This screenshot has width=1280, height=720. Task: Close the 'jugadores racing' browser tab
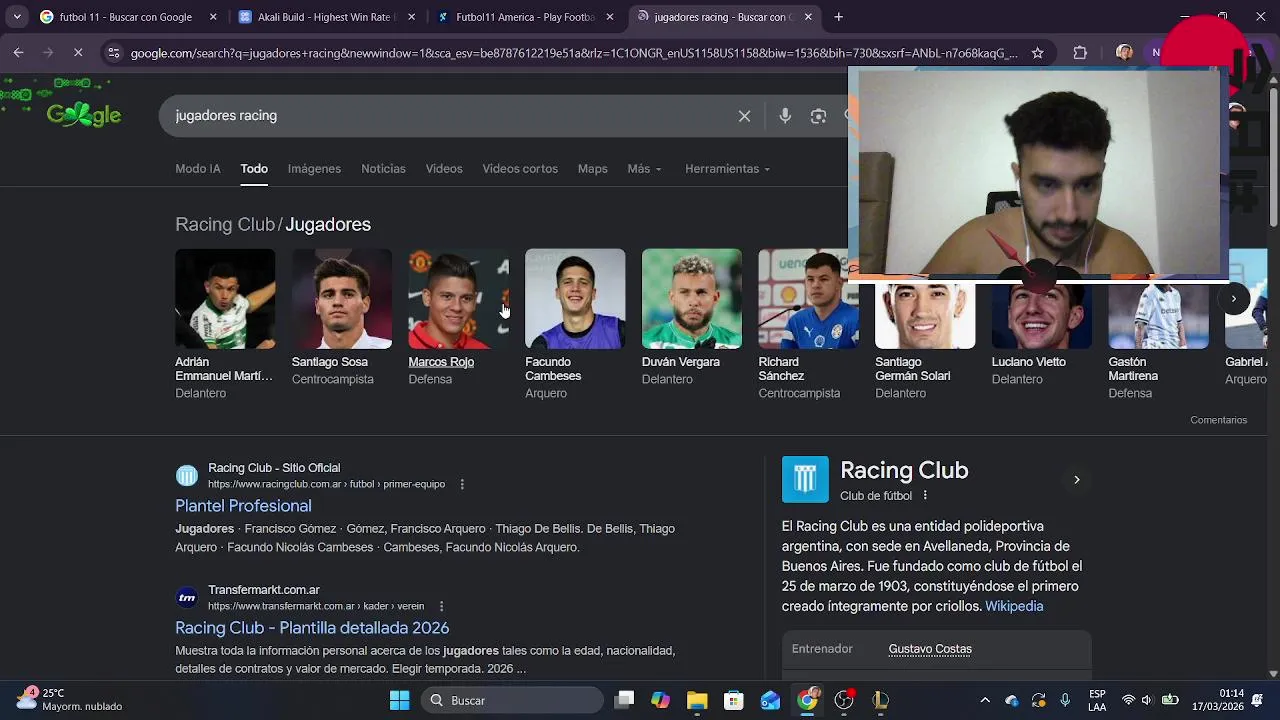[808, 17]
